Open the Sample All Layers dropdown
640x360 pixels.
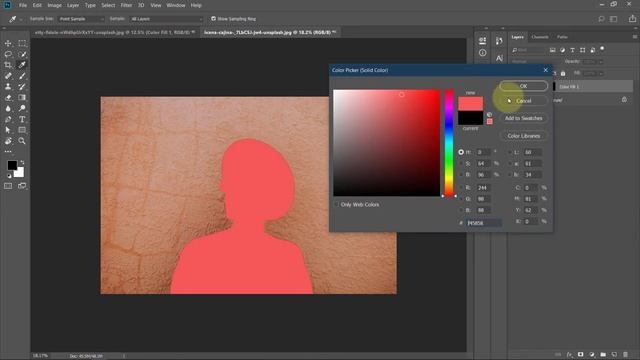(x=166, y=19)
